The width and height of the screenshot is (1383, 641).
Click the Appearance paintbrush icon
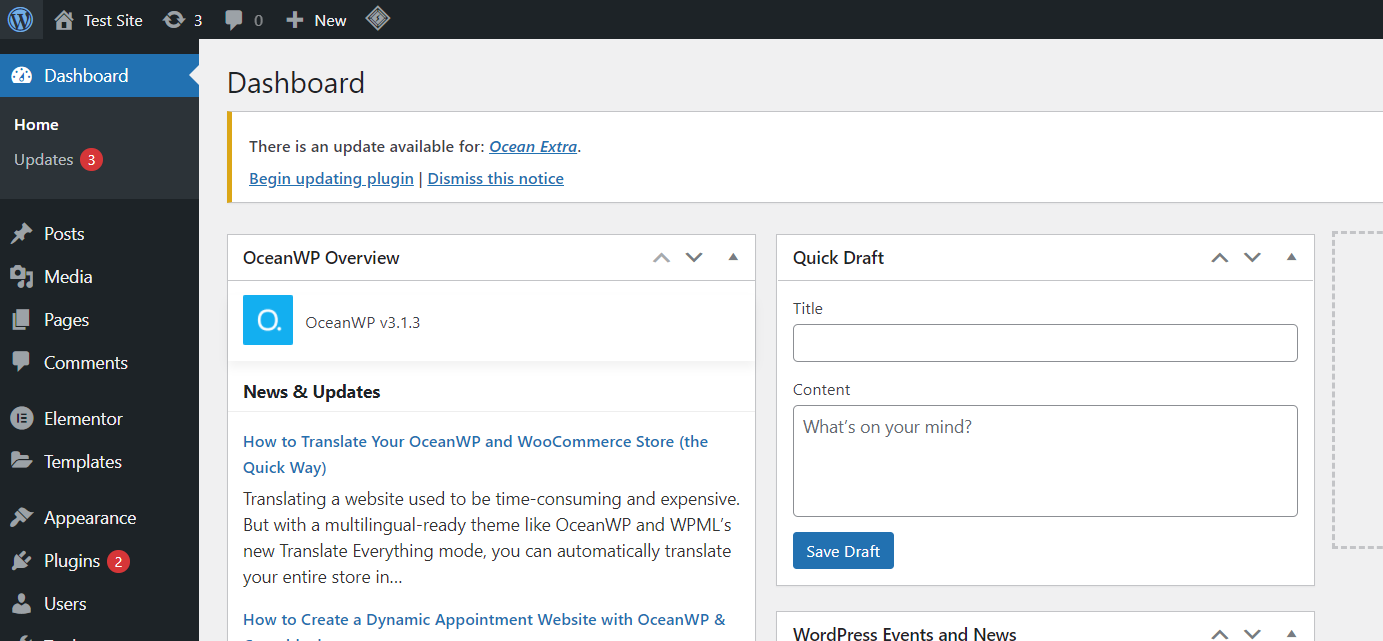pos(22,517)
